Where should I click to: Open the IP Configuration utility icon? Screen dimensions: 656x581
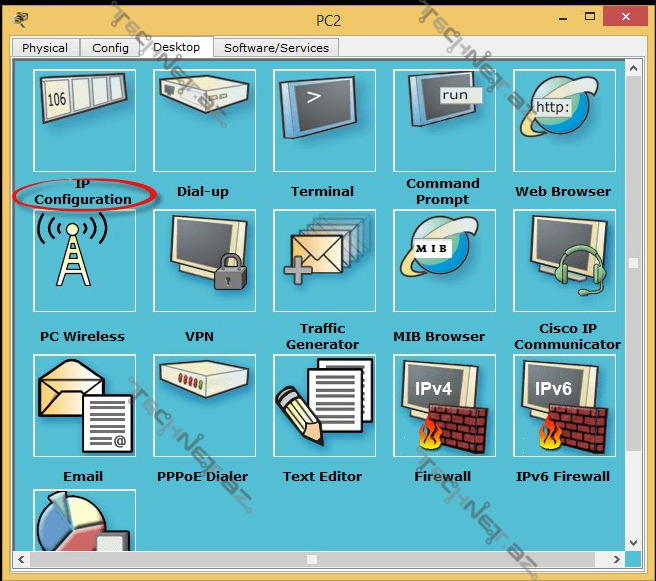(84, 120)
